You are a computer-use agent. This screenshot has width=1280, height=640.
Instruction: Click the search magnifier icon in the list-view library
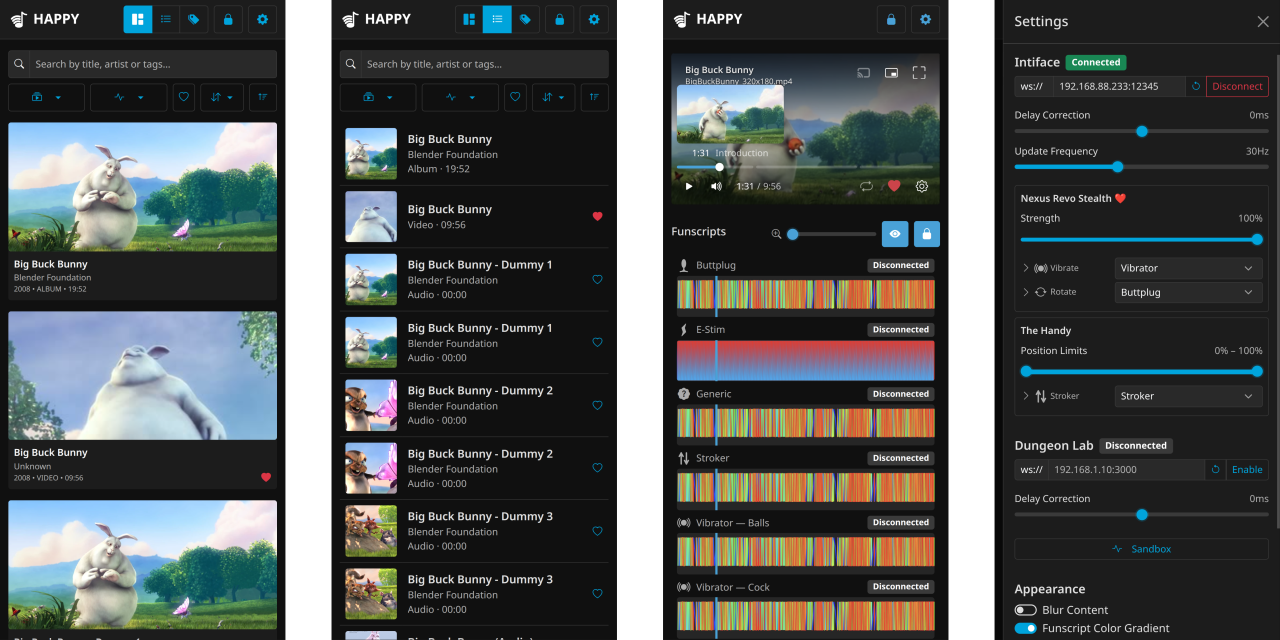pos(351,64)
